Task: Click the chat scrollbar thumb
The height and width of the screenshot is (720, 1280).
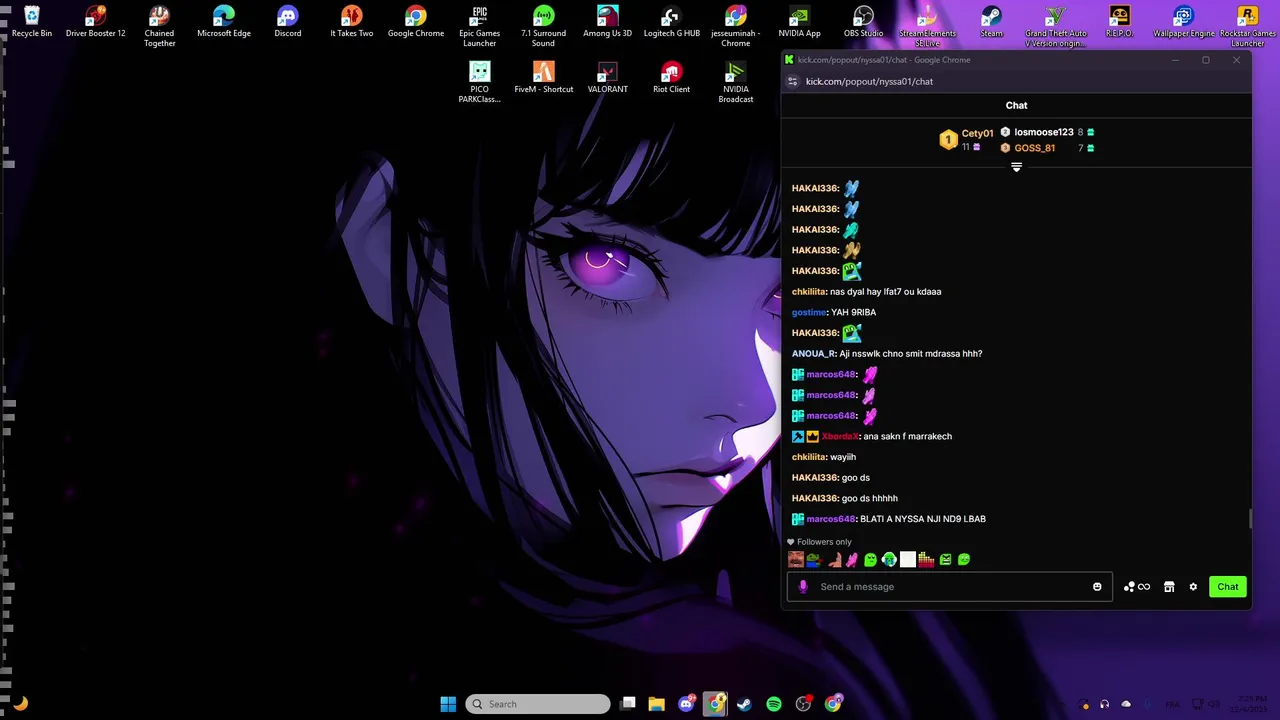Action: click(1249, 519)
